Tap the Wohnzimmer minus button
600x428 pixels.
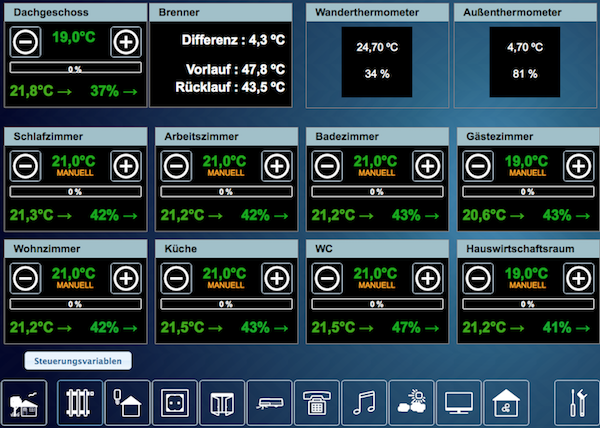(x=25, y=278)
